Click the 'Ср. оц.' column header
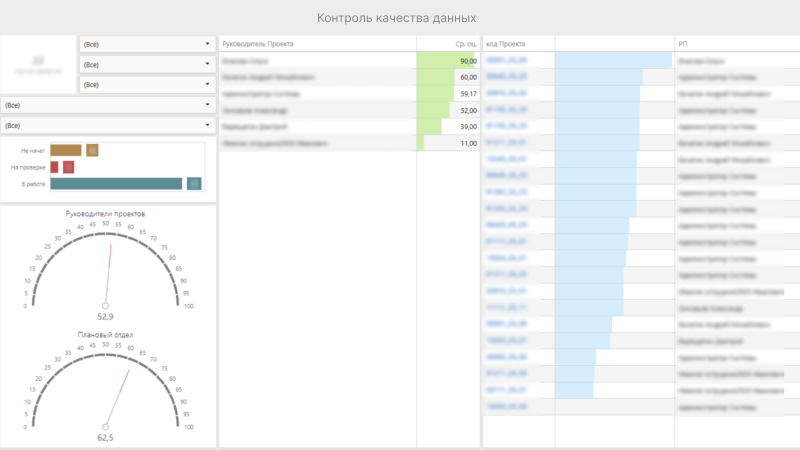The height and width of the screenshot is (450, 800). (465, 44)
